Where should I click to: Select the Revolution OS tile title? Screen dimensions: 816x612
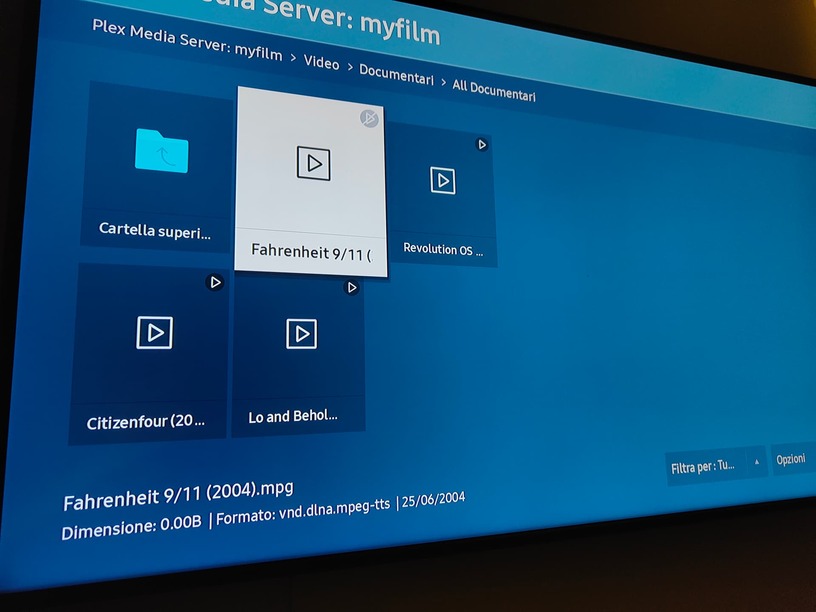(x=443, y=249)
